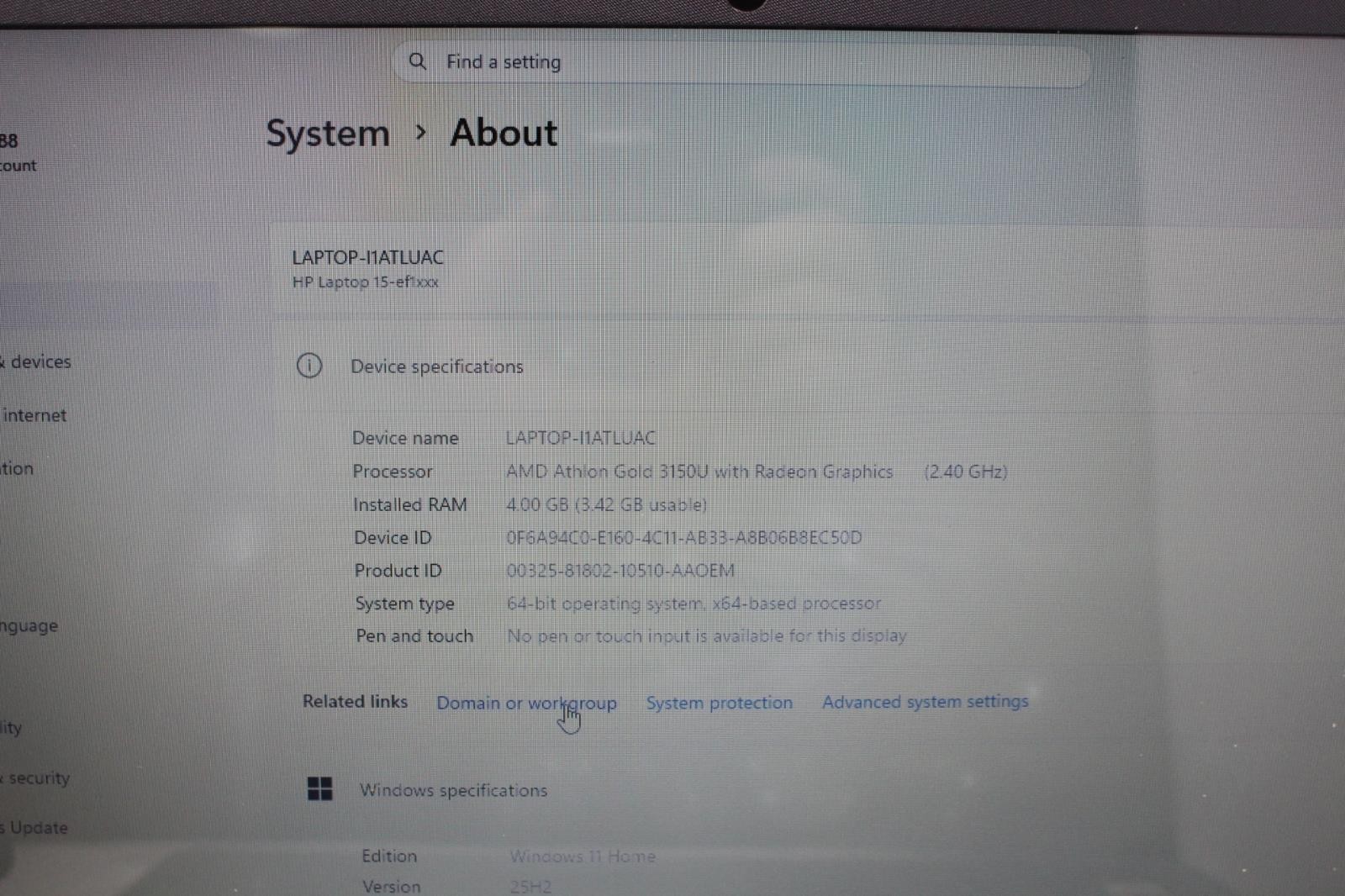Click the Windows 11 Home edition value
This screenshot has height=896, width=1345.
(x=583, y=856)
